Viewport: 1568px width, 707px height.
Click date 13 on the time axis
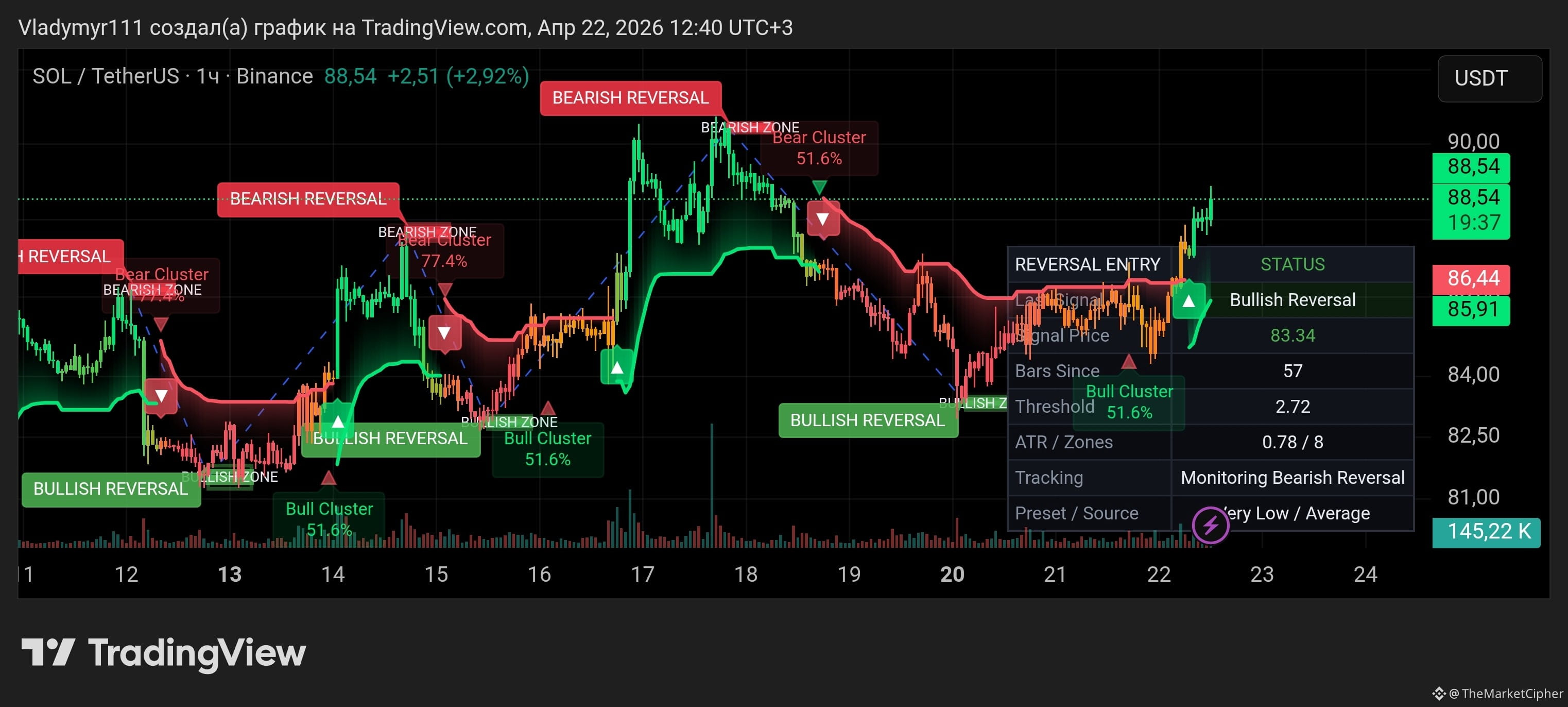pyautogui.click(x=230, y=574)
